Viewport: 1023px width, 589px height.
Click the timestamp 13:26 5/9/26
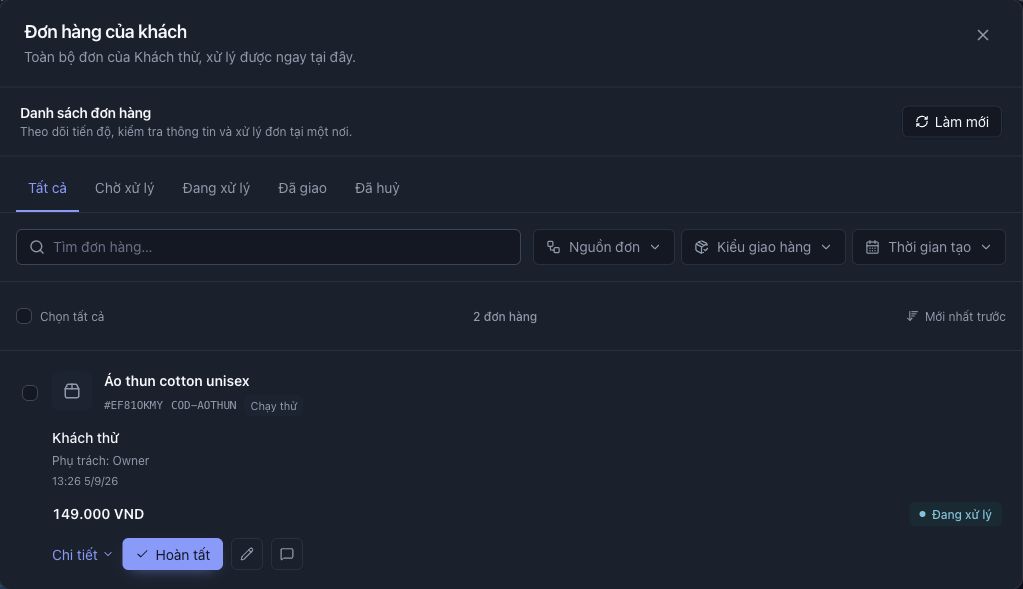tap(85, 481)
